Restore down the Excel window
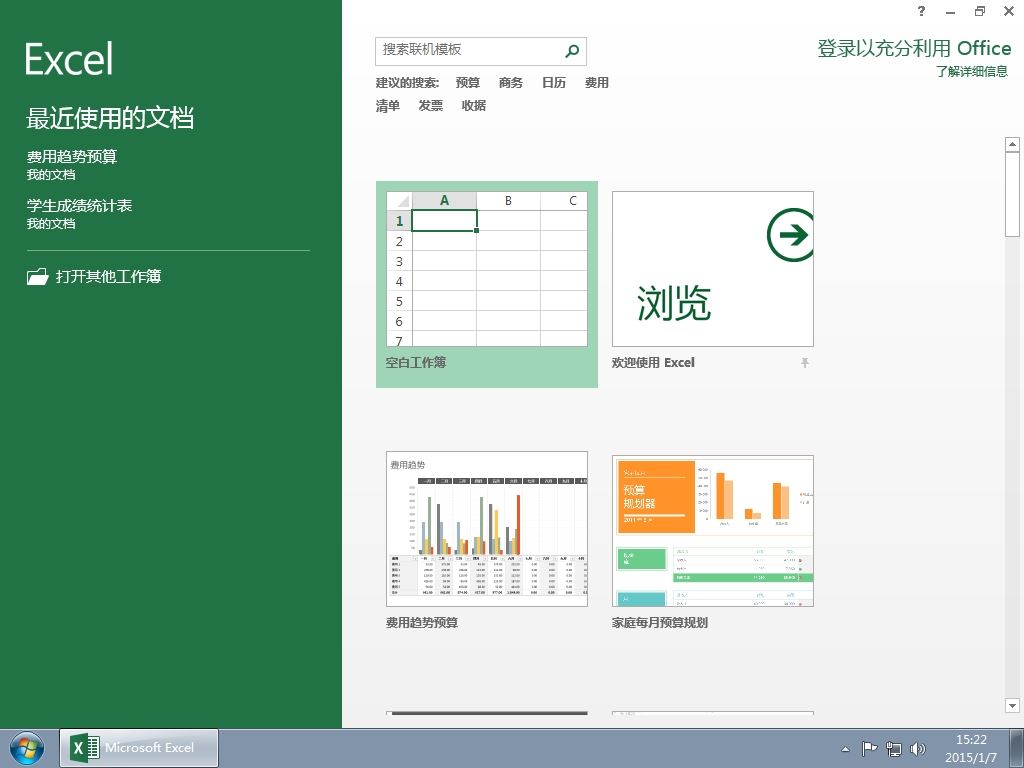Image resolution: width=1024 pixels, height=768 pixels. click(980, 11)
